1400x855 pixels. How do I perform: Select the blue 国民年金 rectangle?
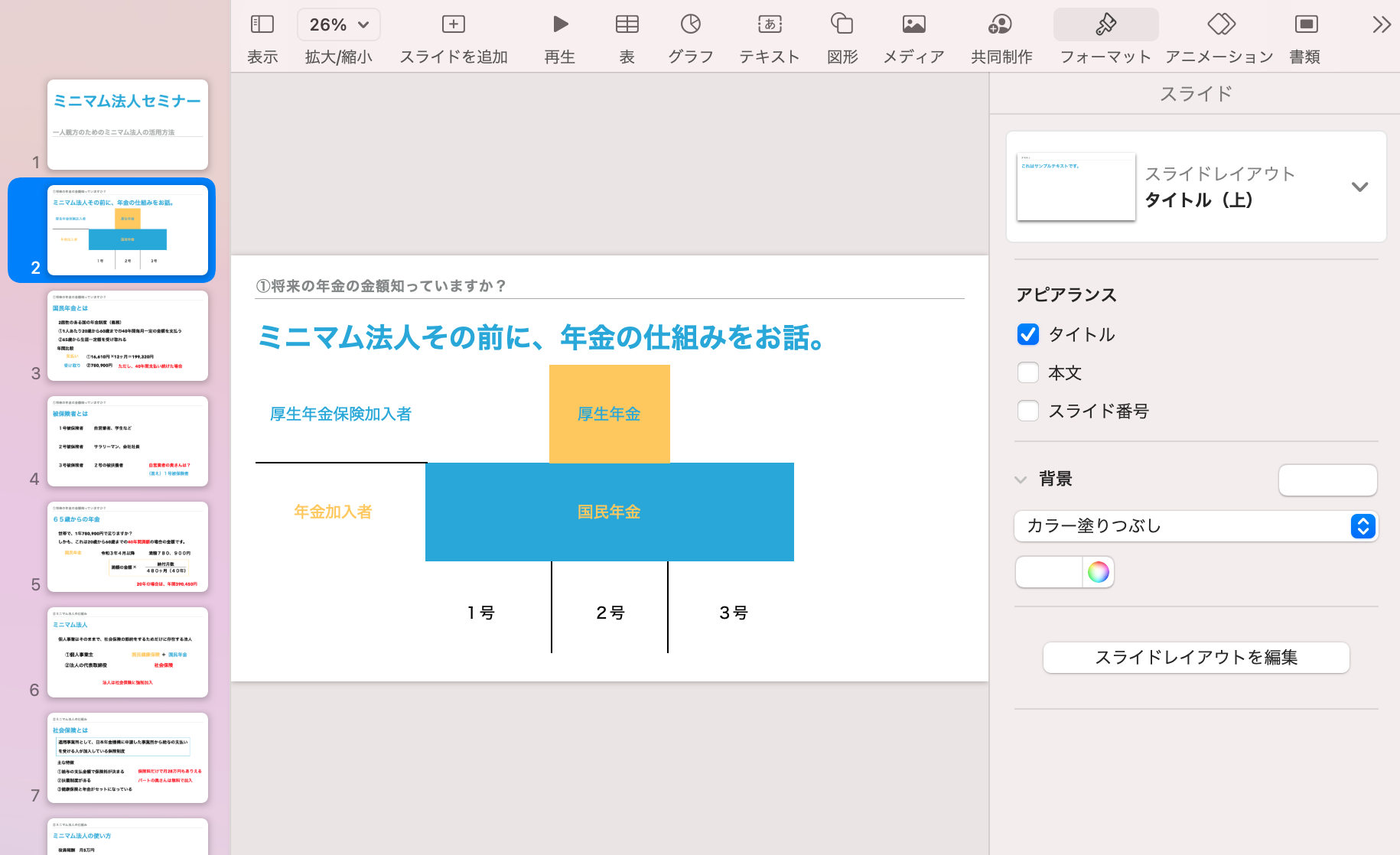[610, 512]
